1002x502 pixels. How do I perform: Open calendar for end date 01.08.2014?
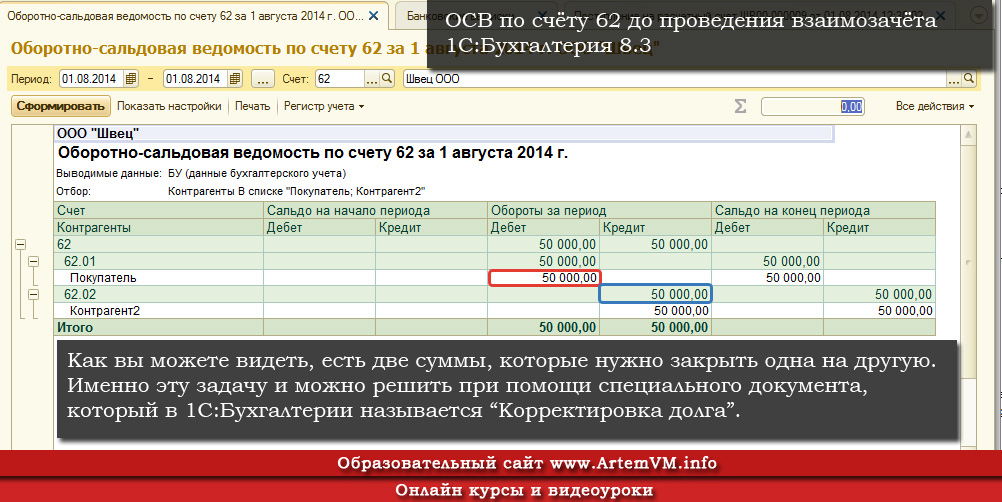click(x=235, y=79)
